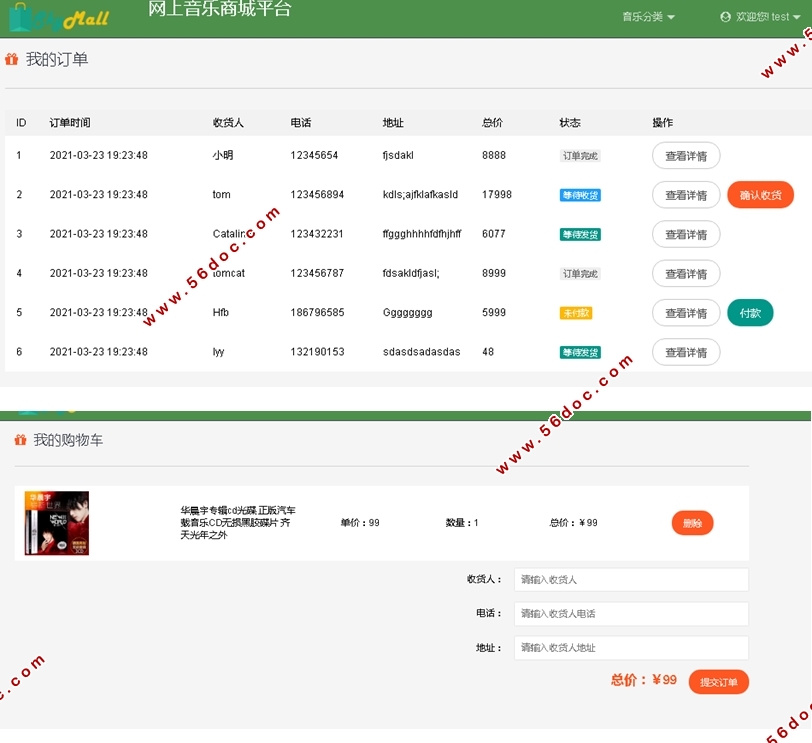Viewport: 812px width, 743px height.
Task: Focus the 电话 phone input field
Action: click(x=631, y=614)
